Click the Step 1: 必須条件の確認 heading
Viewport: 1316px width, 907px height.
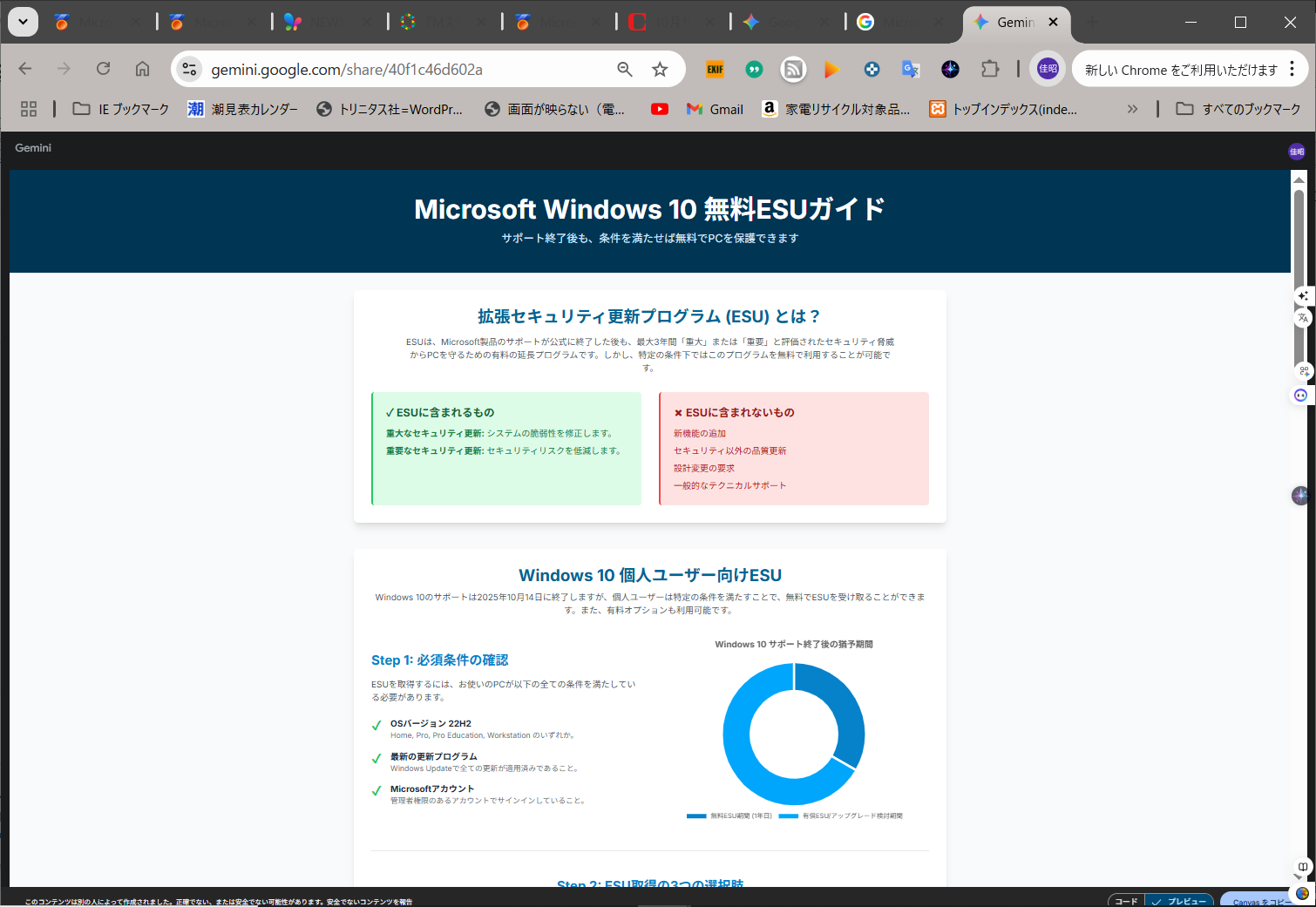pos(440,660)
